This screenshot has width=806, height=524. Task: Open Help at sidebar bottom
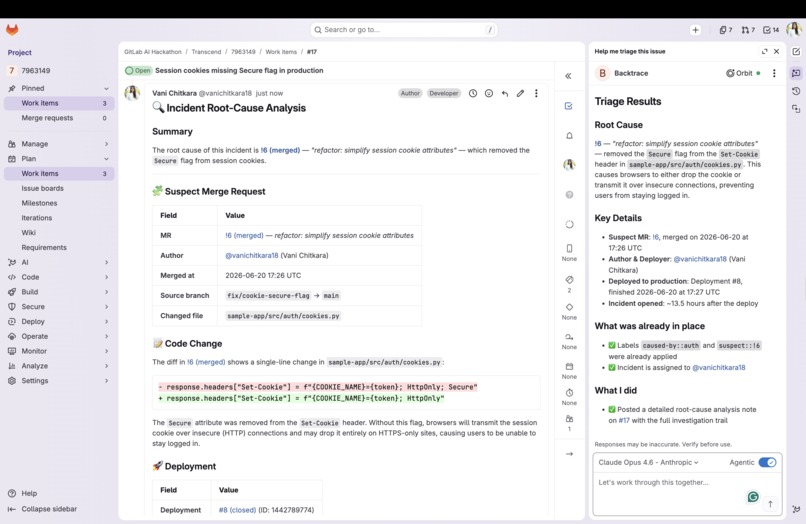pyautogui.click(x=23, y=494)
